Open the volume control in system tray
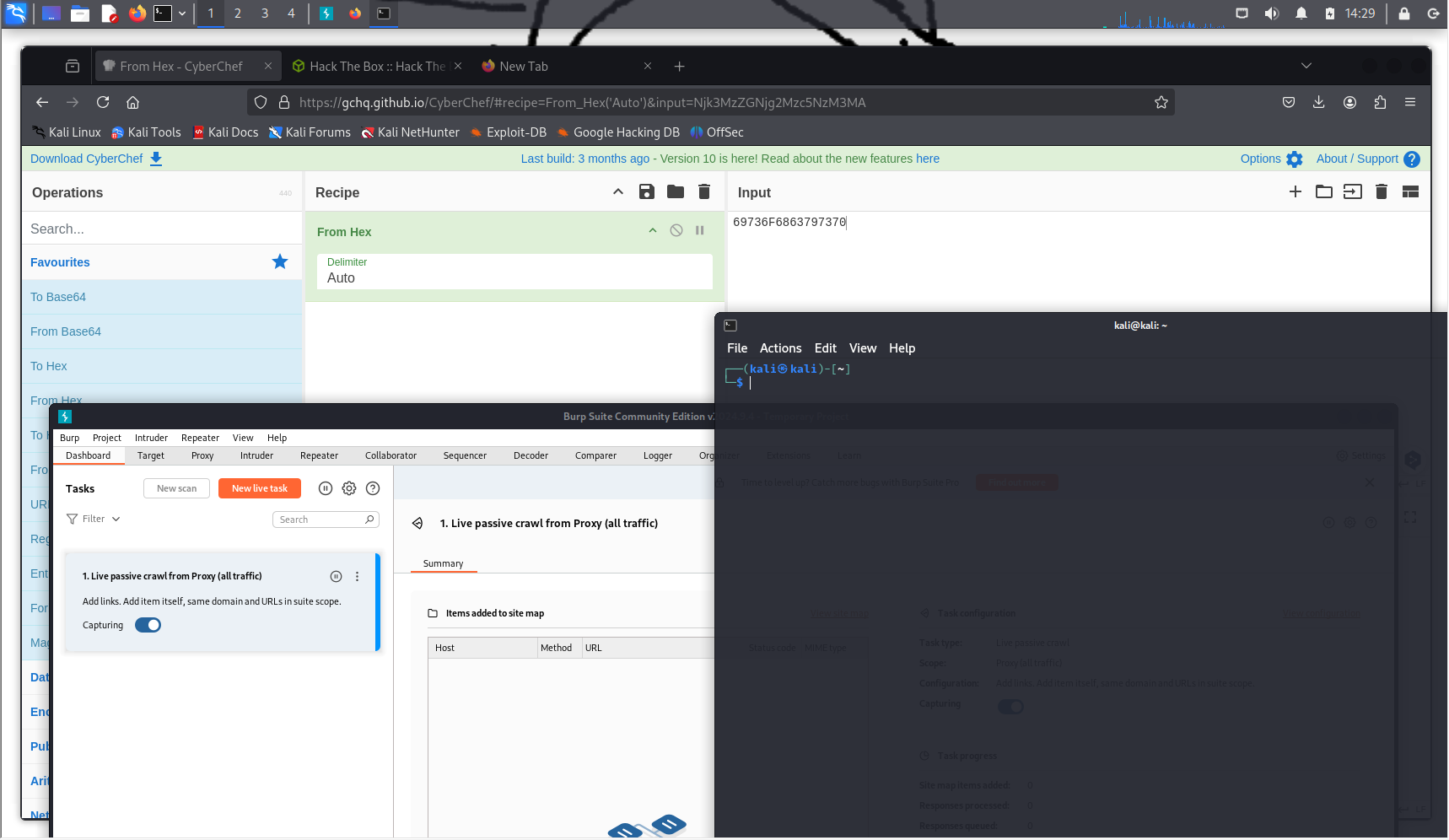Viewport: 1449px width, 840px height. (1272, 13)
